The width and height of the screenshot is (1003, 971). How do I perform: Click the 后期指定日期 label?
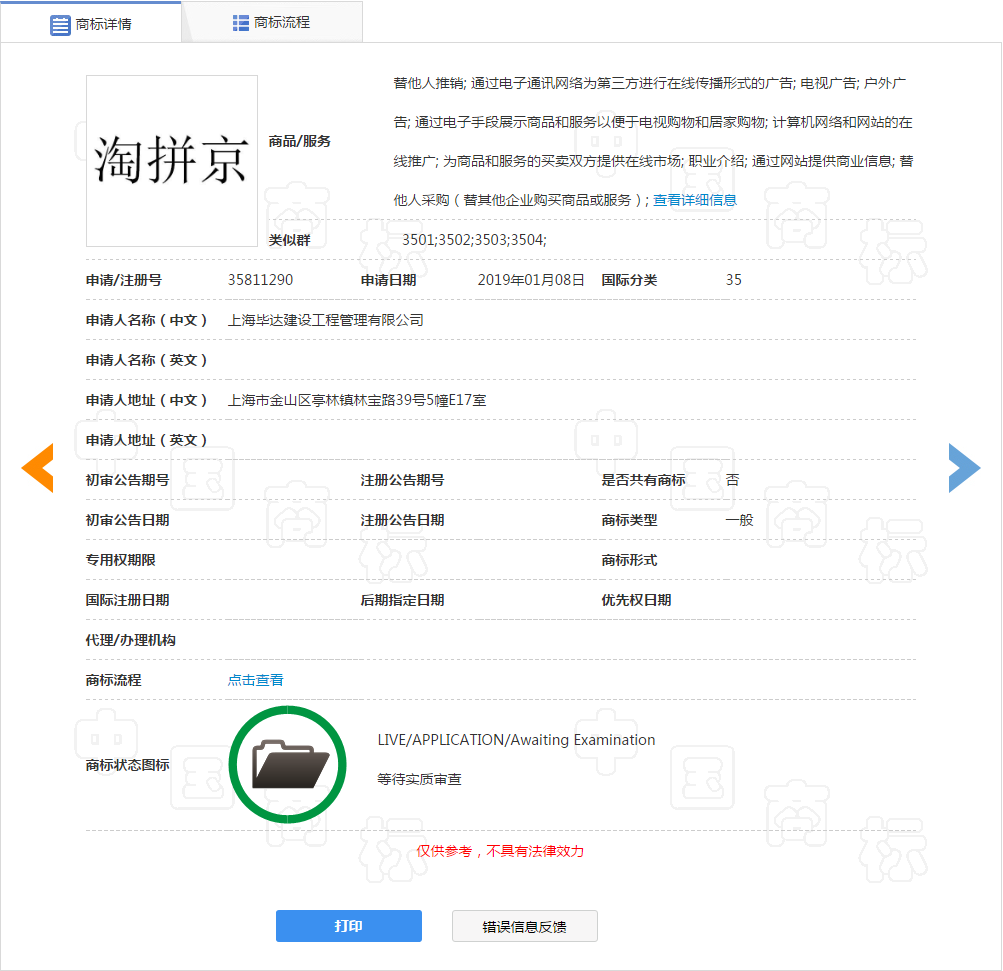pyautogui.click(x=402, y=600)
